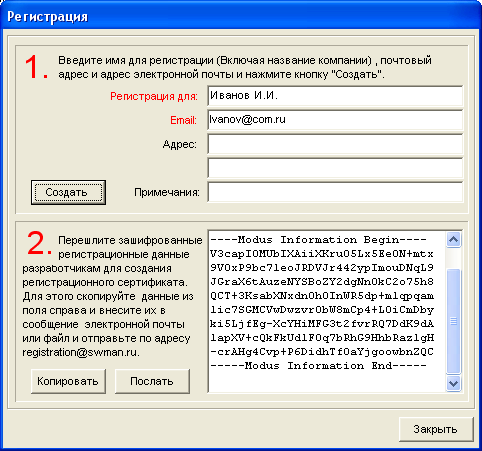
Task: Focus the Регистрация для name field
Action: (x=335, y=96)
